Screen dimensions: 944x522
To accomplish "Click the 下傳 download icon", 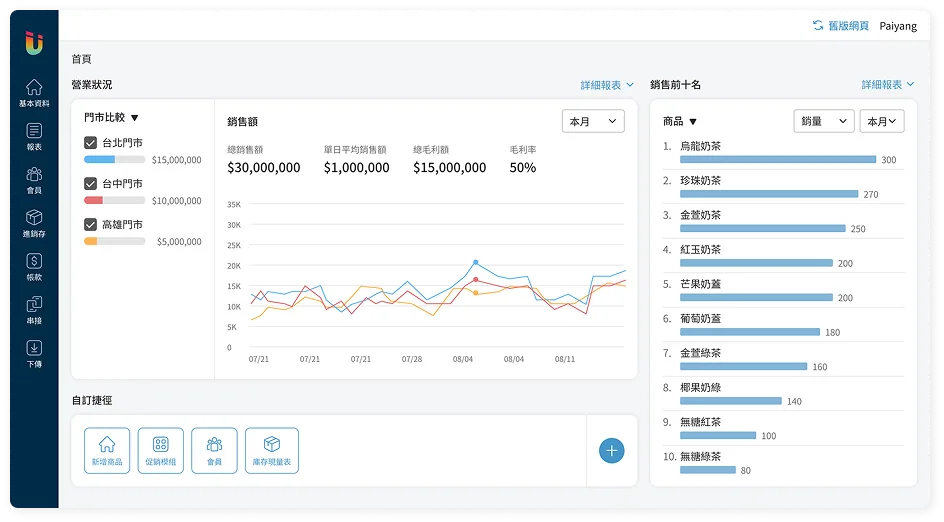I will [34, 354].
